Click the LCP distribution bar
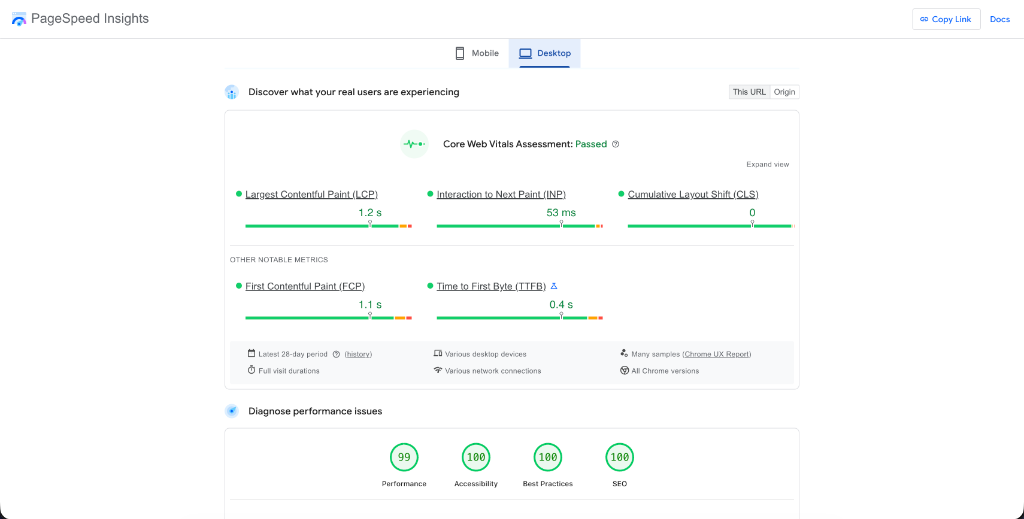 tap(328, 226)
